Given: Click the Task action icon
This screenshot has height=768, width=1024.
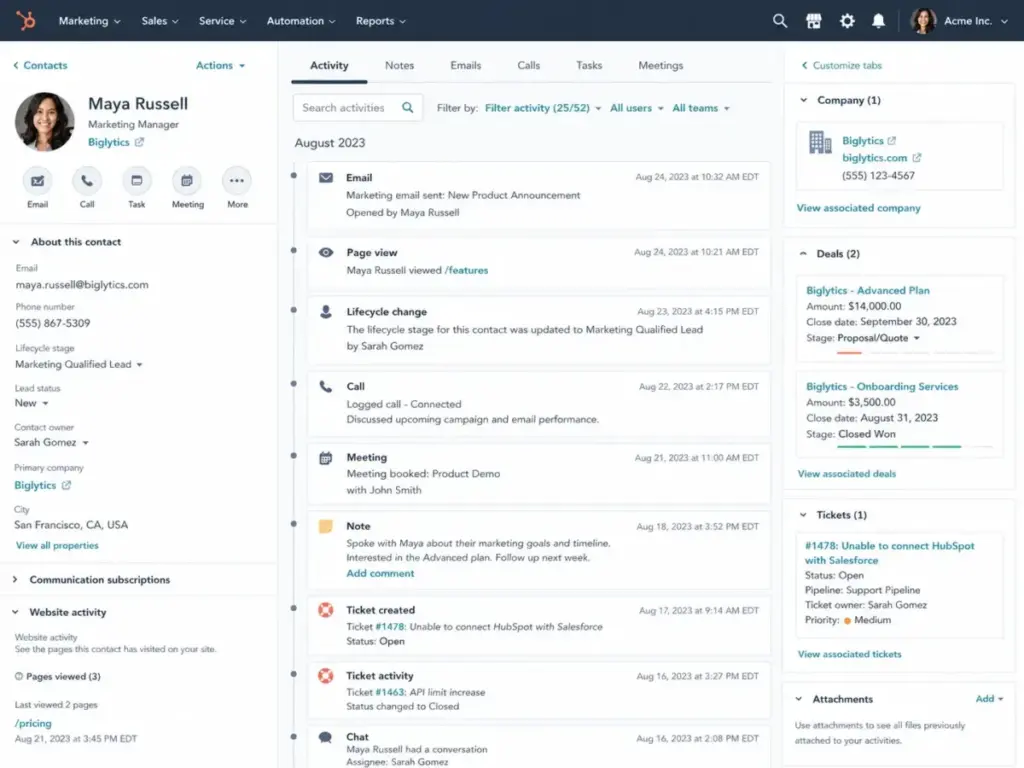Looking at the screenshot, I should tap(136, 181).
